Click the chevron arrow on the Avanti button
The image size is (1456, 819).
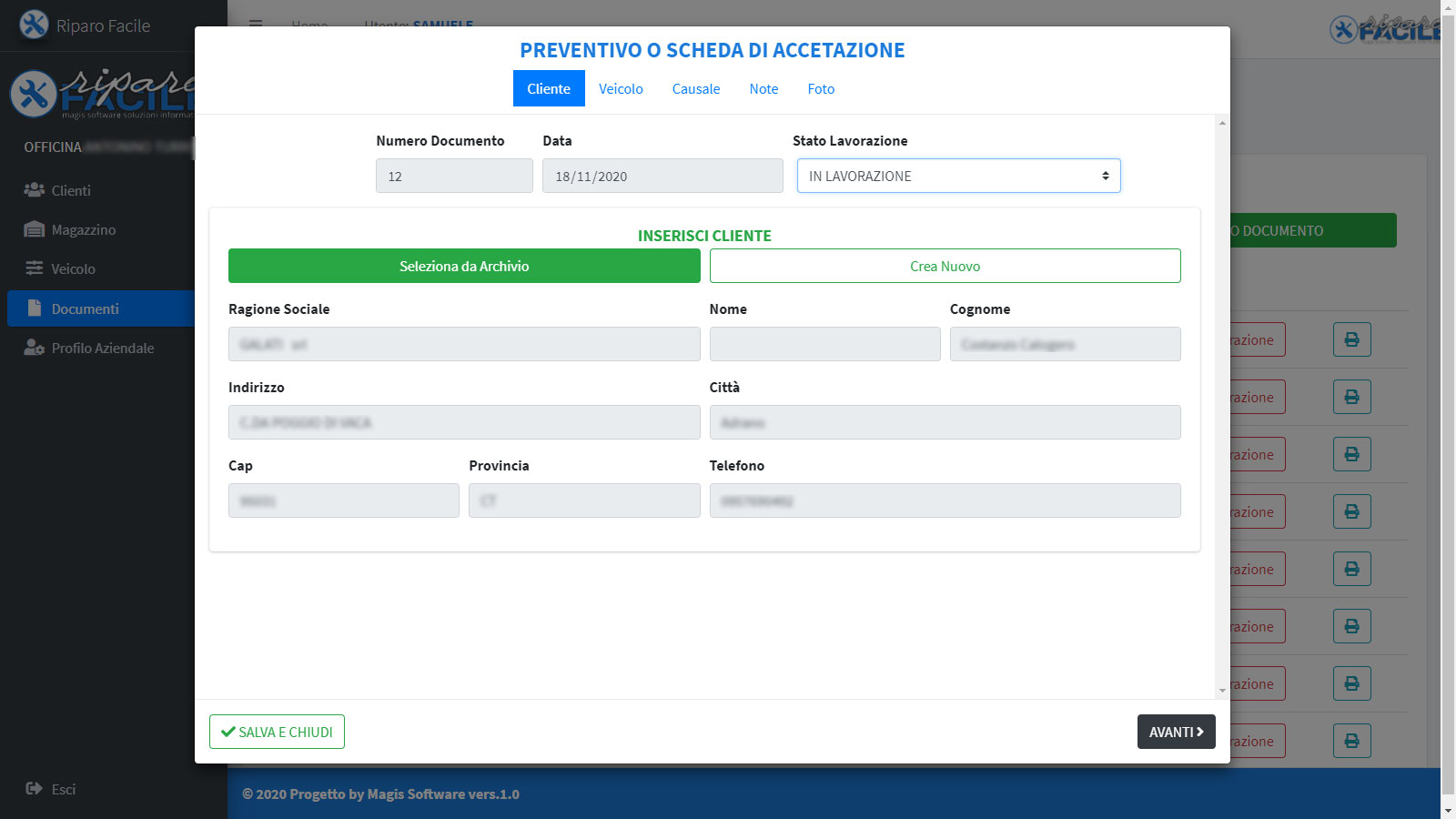point(1200,732)
